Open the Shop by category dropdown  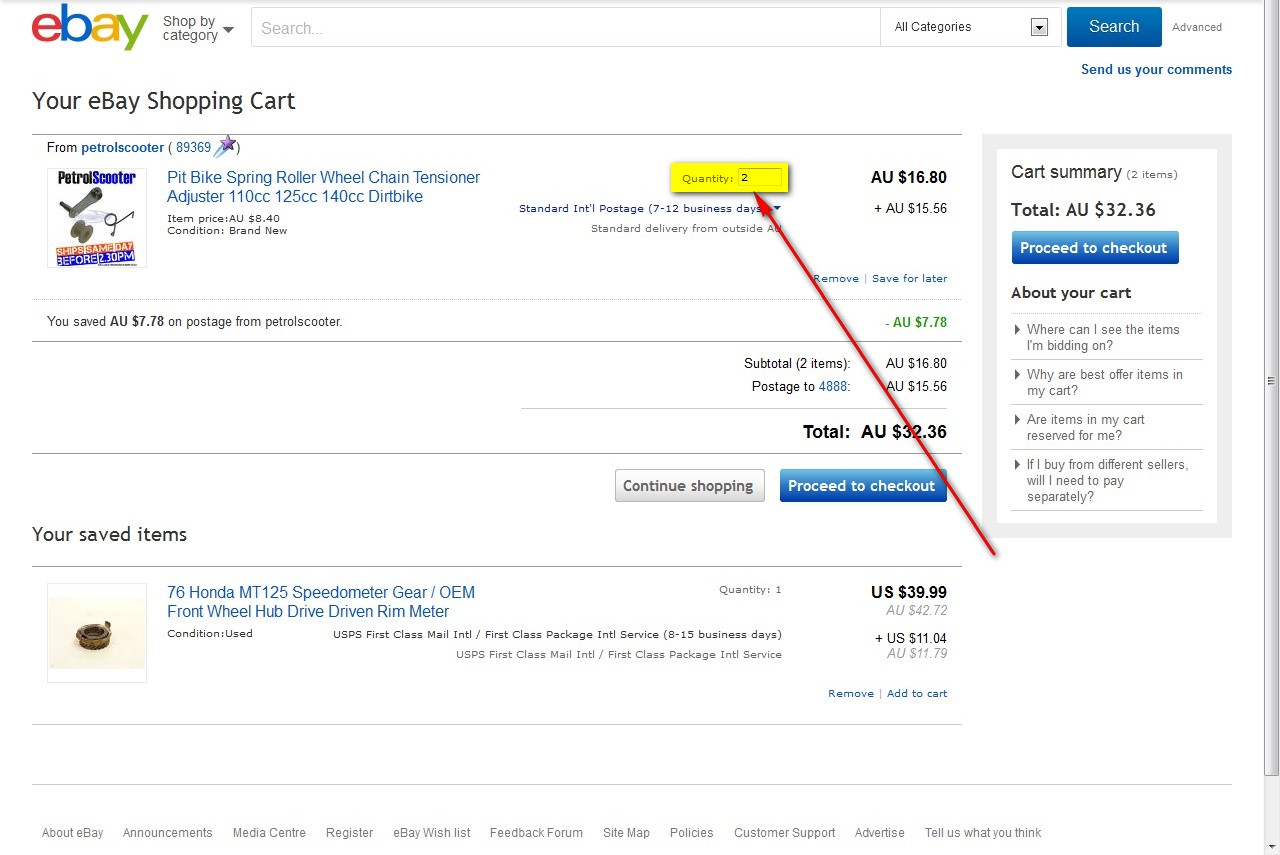pyautogui.click(x=198, y=28)
